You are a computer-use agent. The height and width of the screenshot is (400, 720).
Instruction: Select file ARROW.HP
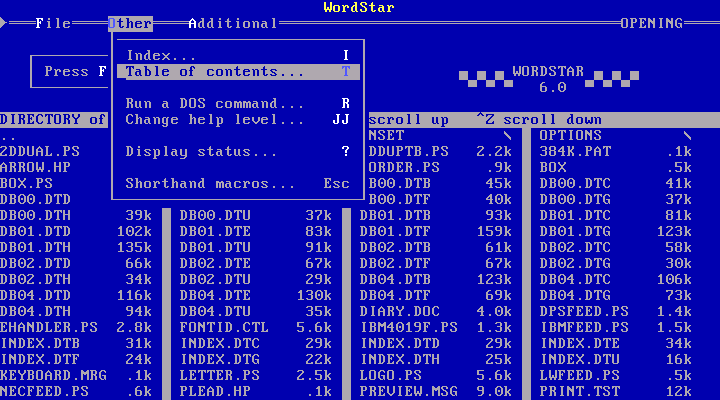pos(35,167)
